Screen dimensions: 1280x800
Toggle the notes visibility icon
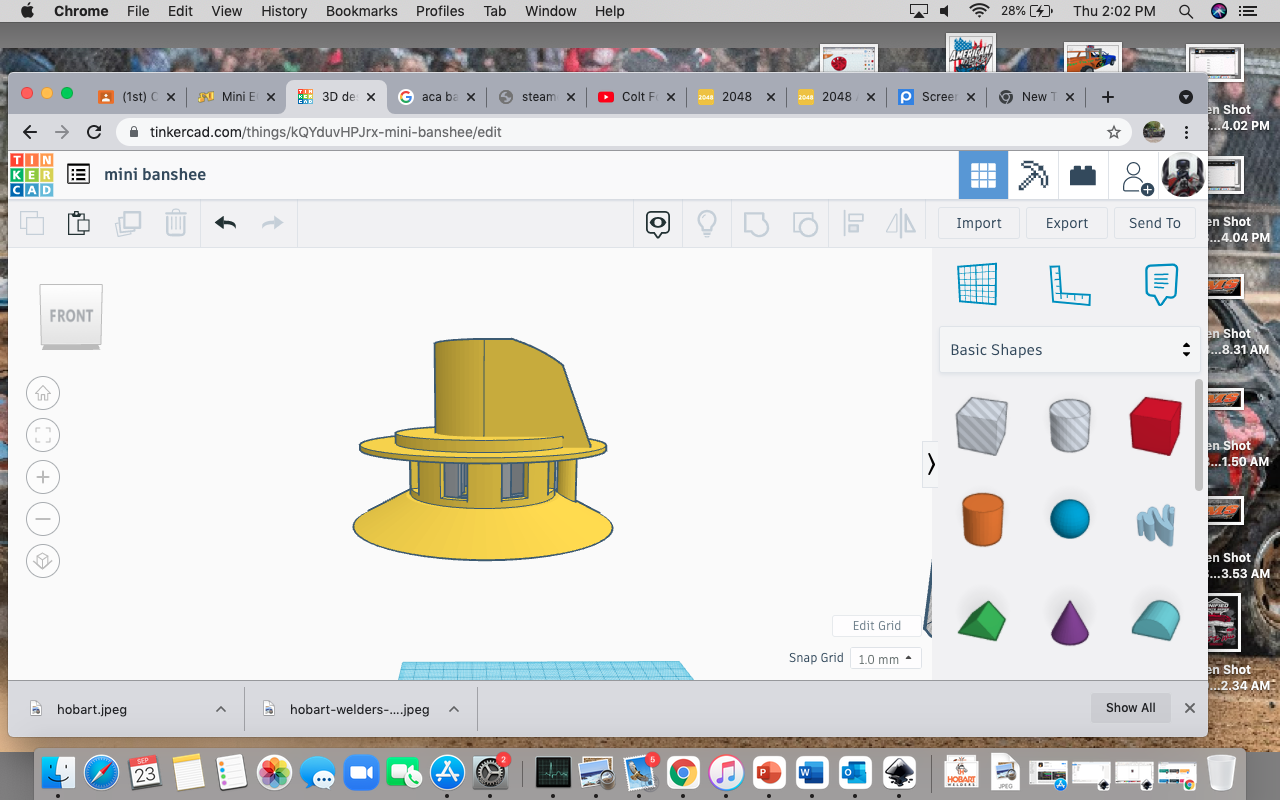(657, 223)
